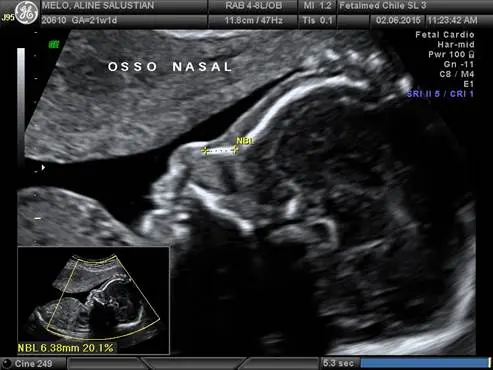Click the MI 1.2 value

click(x=317, y=5)
